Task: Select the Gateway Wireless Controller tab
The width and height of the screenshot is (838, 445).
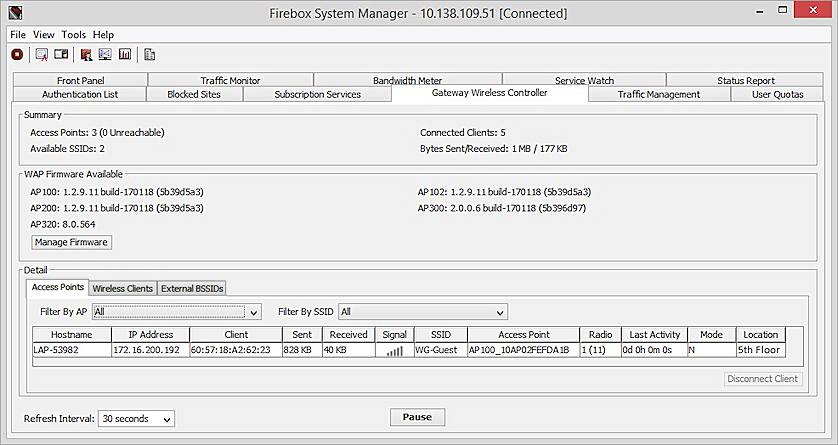Action: (490, 93)
